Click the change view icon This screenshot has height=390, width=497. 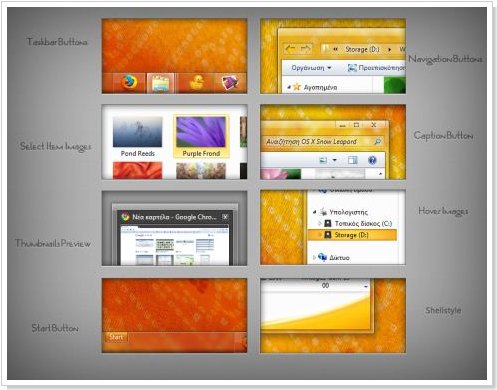(323, 160)
